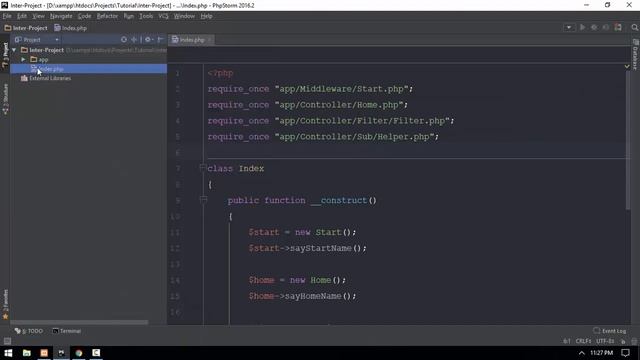Click the memory indicator trash icon in status bar
This screenshot has width=640, height=360.
pos(634,341)
